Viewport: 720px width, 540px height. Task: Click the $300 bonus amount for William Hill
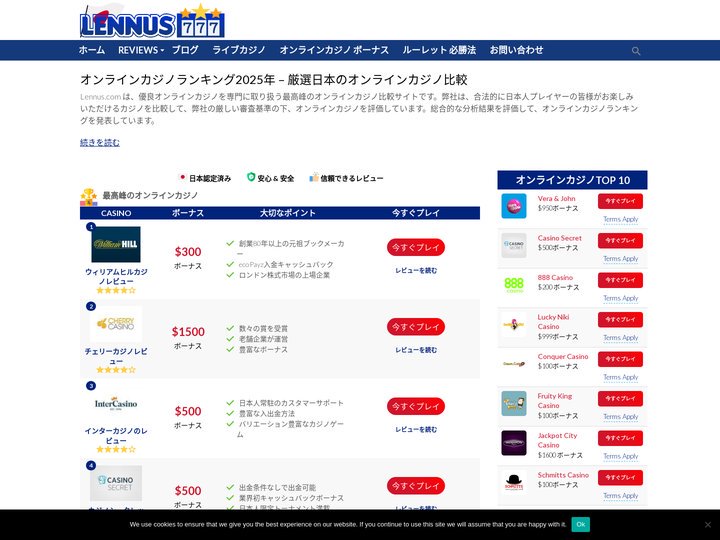pyautogui.click(x=188, y=252)
